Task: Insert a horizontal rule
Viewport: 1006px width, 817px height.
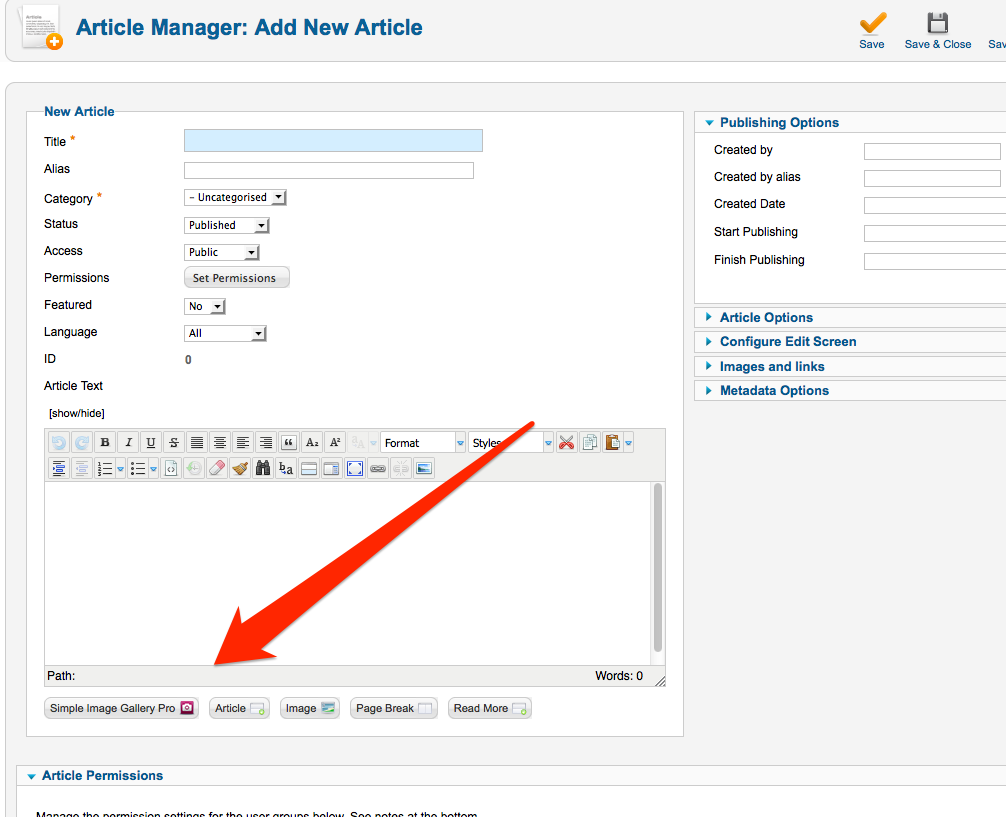Action: tap(309, 469)
